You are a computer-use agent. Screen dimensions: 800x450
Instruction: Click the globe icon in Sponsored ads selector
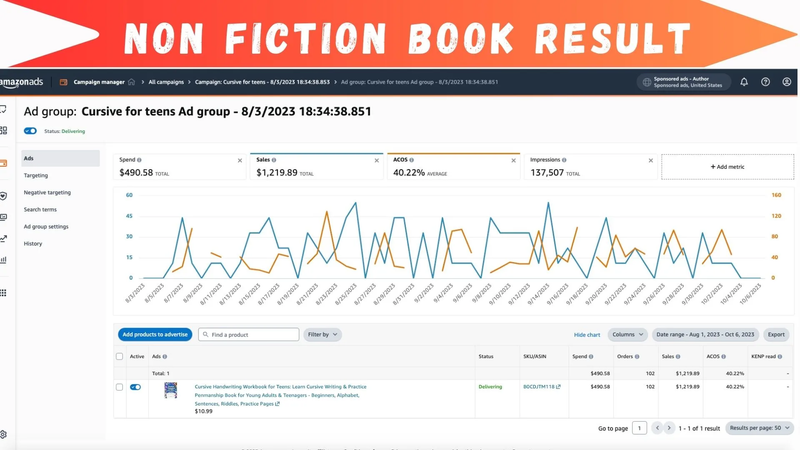(646, 82)
